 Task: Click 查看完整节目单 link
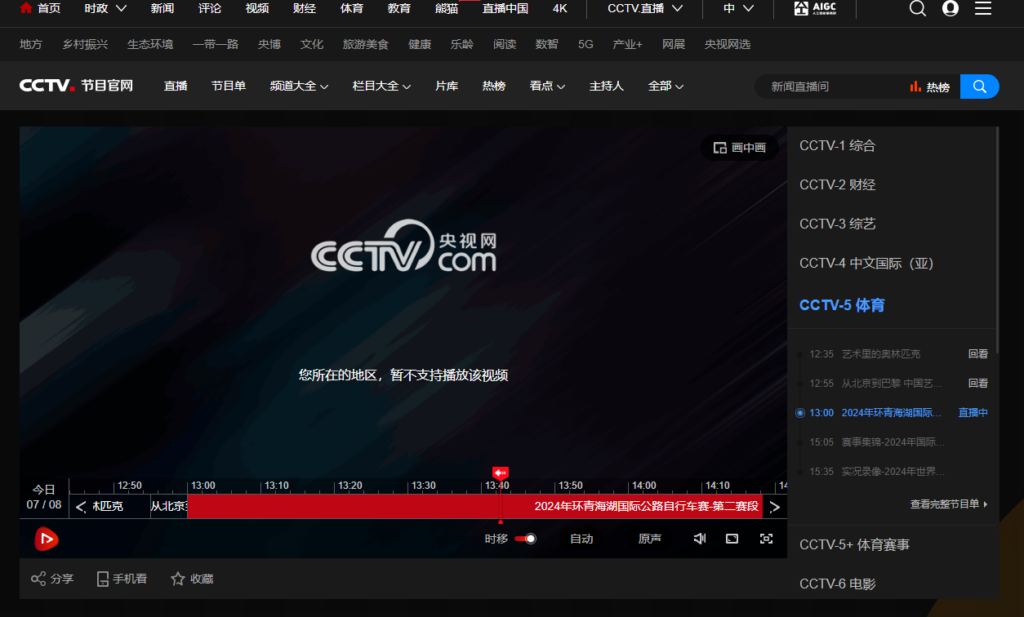pos(948,505)
